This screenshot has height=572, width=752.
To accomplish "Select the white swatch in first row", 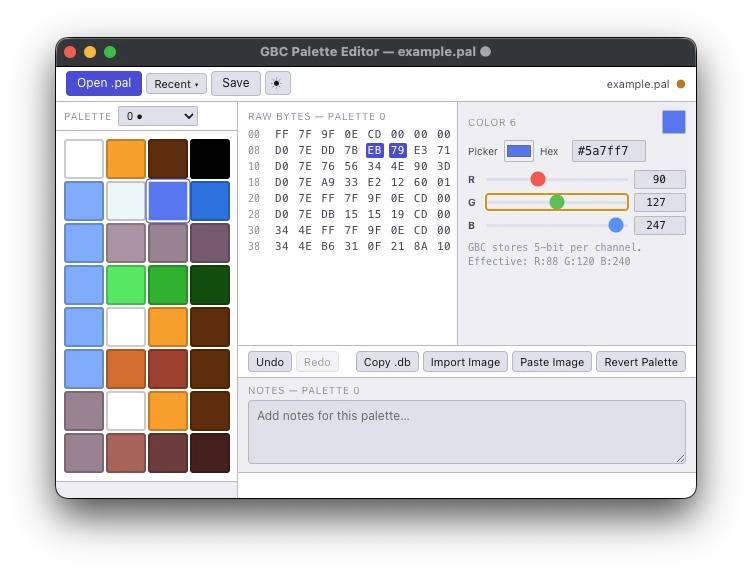I will (84, 159).
